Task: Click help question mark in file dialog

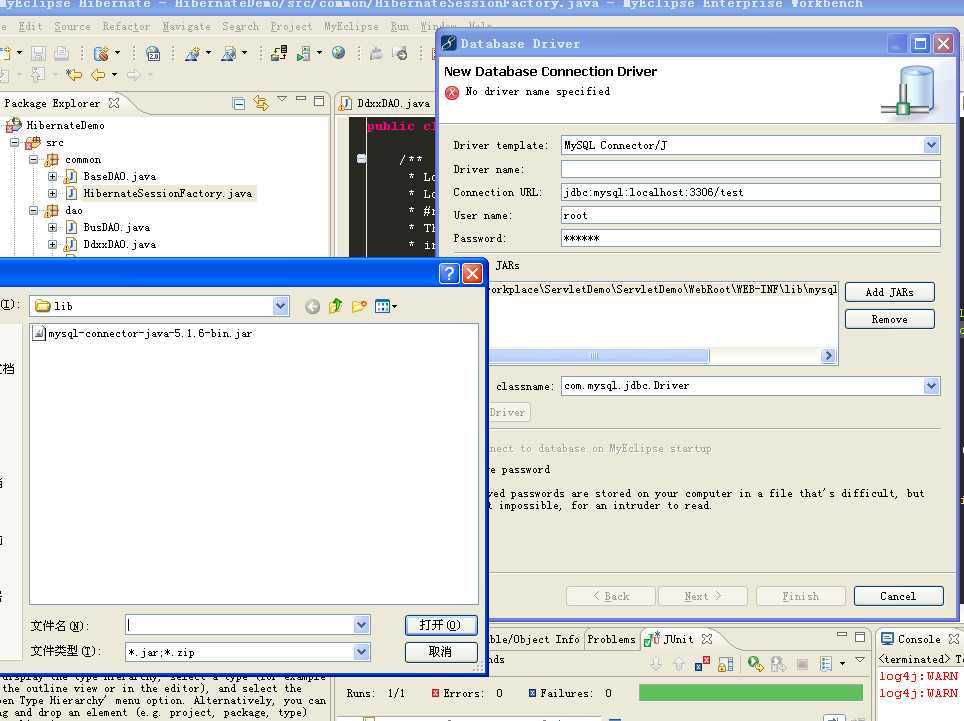Action: pyautogui.click(x=449, y=273)
